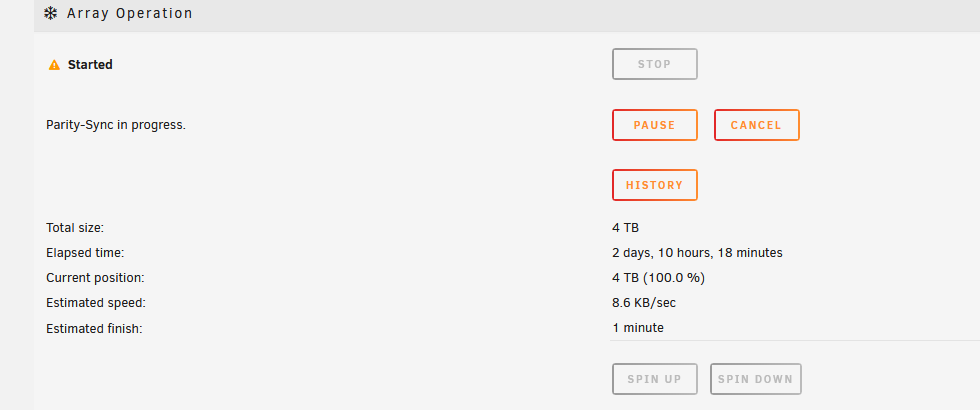Image resolution: width=980 pixels, height=410 pixels.
Task: Click the orange warning triangle icon
Action: (x=54, y=65)
